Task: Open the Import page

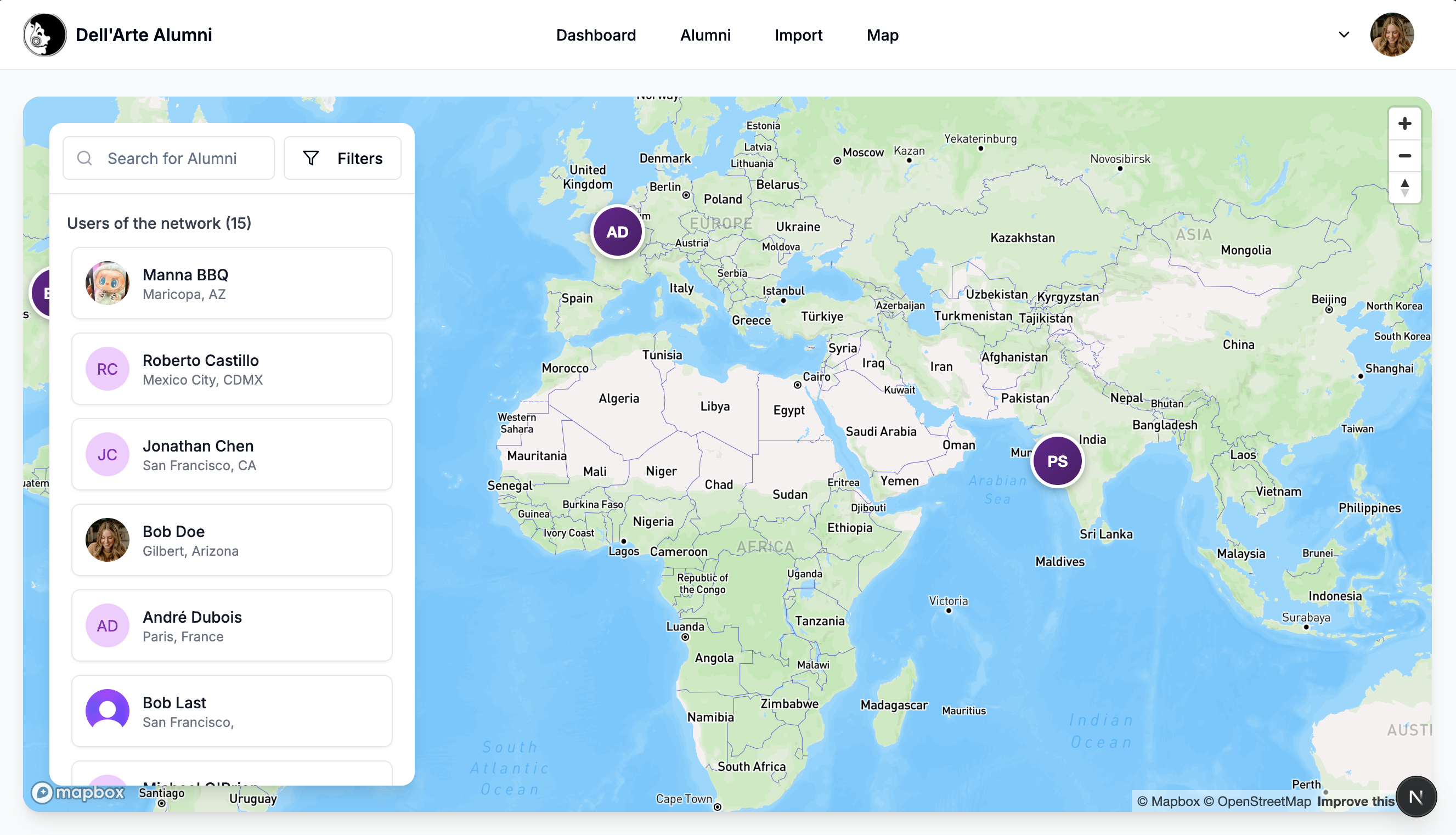Action: point(798,35)
